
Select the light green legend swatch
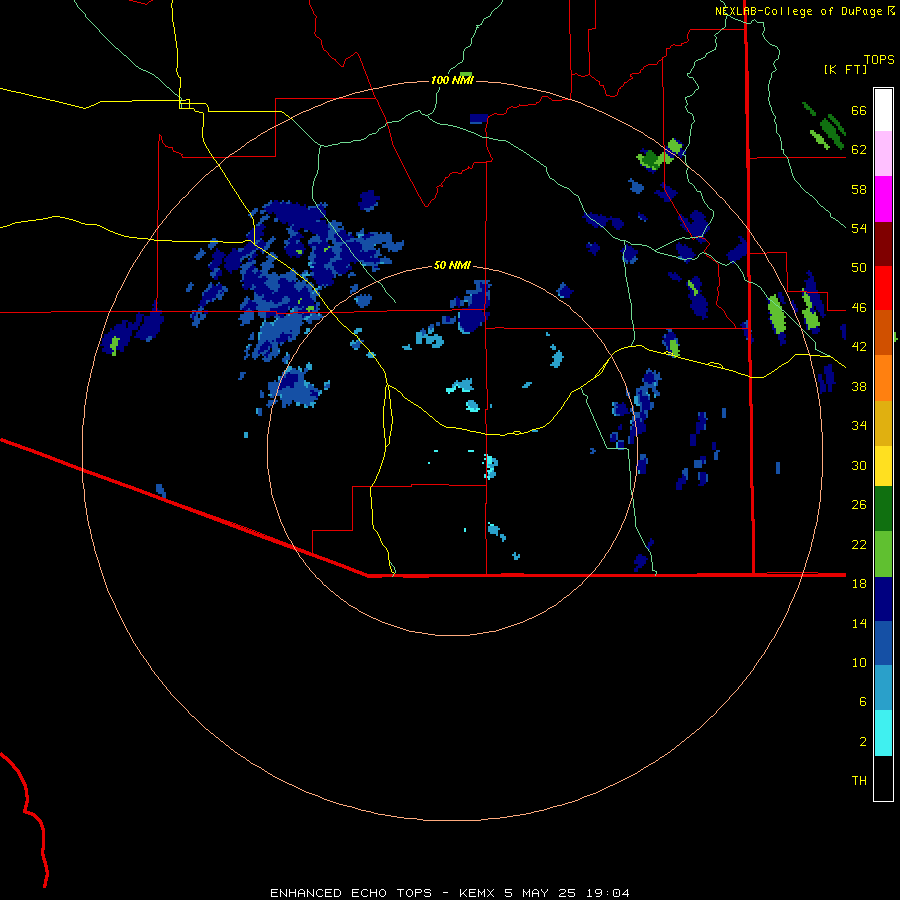[883, 554]
